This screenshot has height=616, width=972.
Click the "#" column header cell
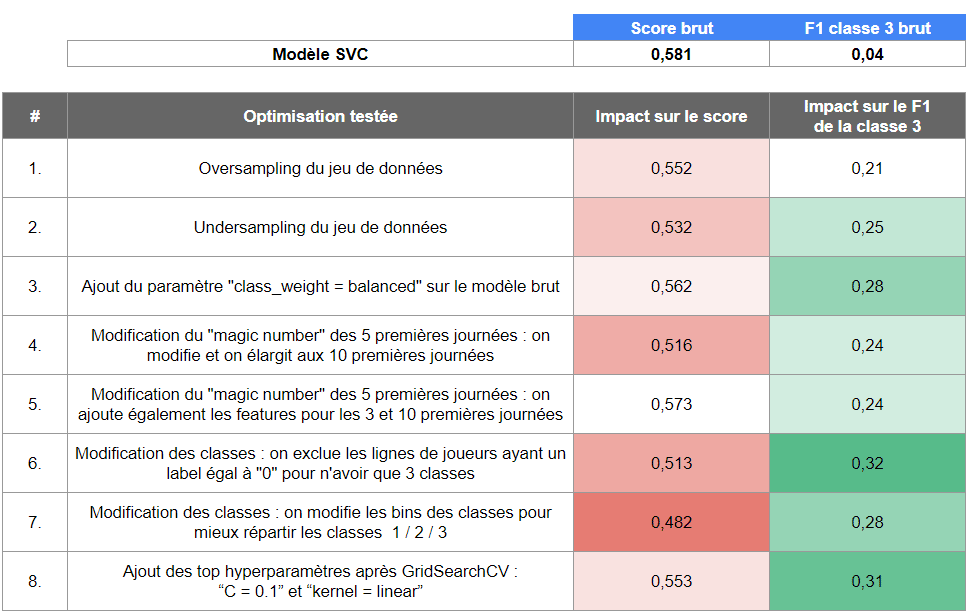click(x=35, y=116)
